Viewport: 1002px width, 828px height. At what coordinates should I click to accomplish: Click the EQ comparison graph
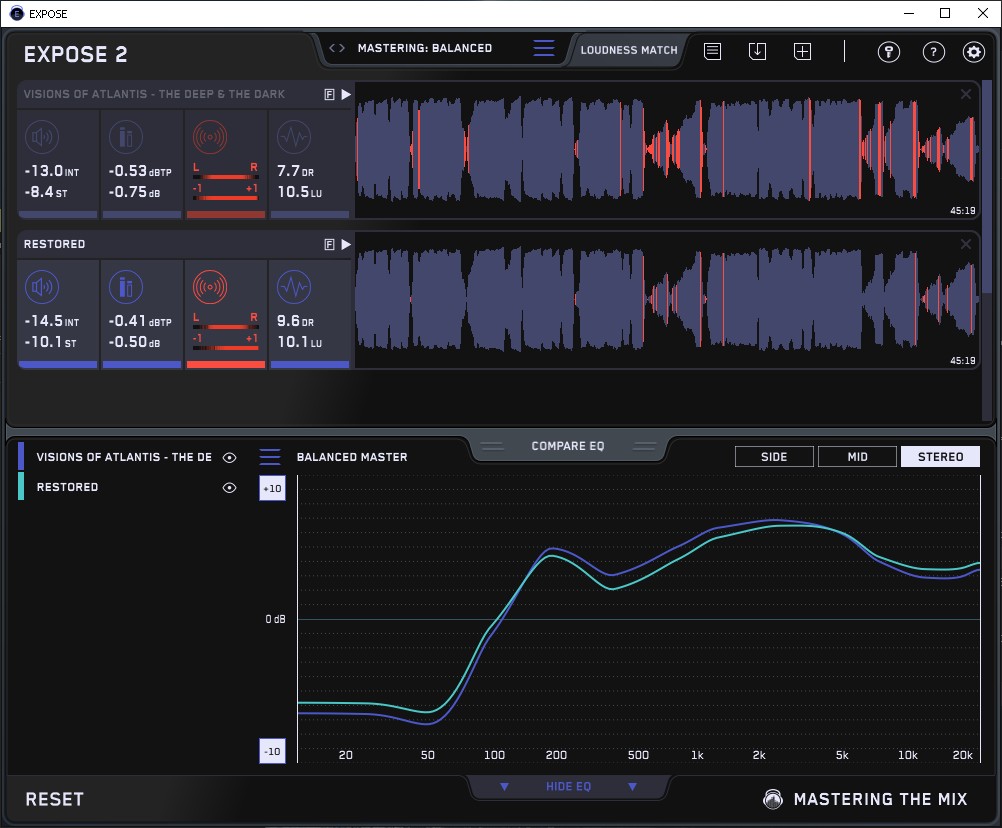(x=638, y=618)
